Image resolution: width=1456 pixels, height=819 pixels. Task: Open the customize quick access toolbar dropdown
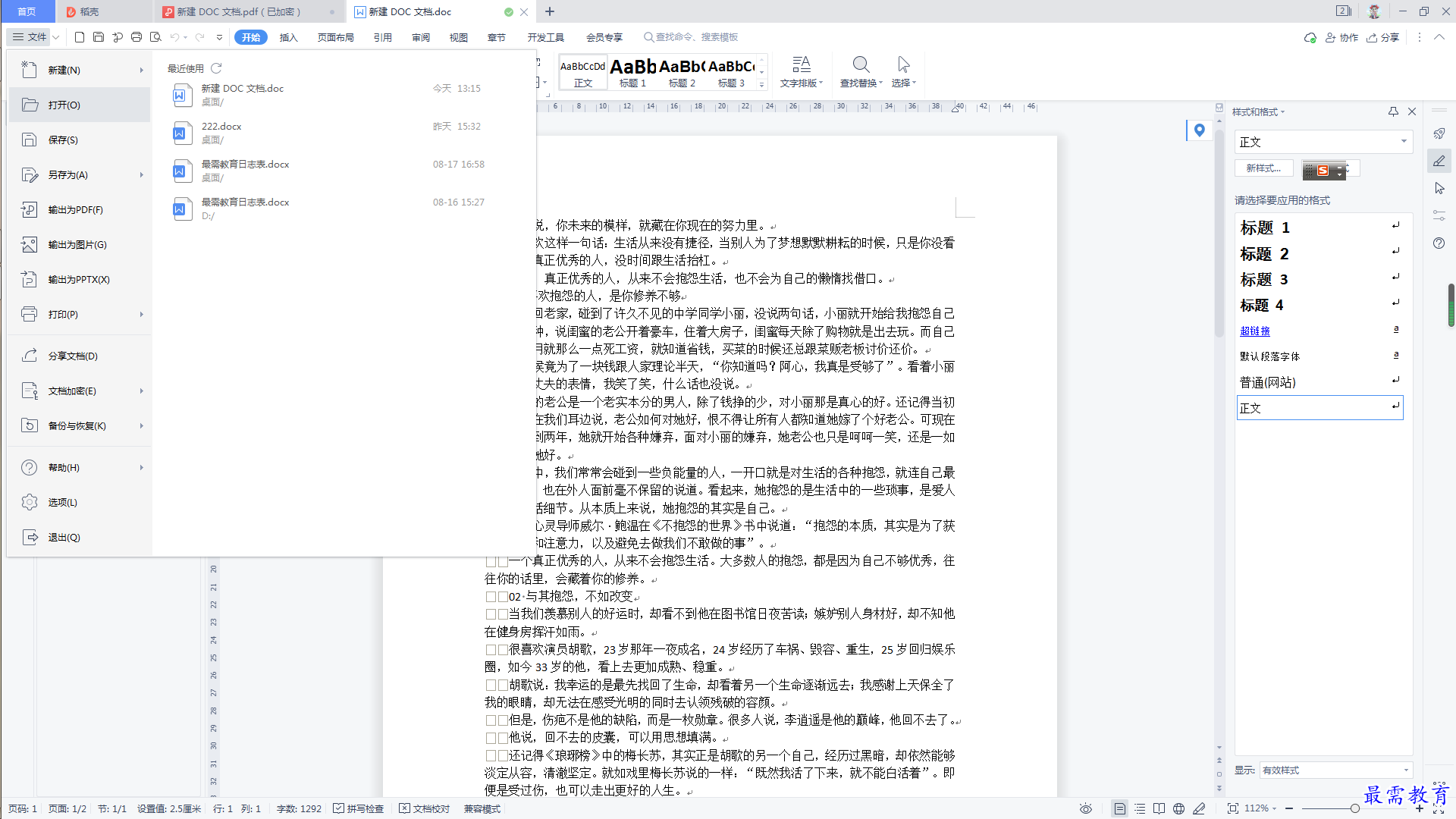click(x=220, y=36)
